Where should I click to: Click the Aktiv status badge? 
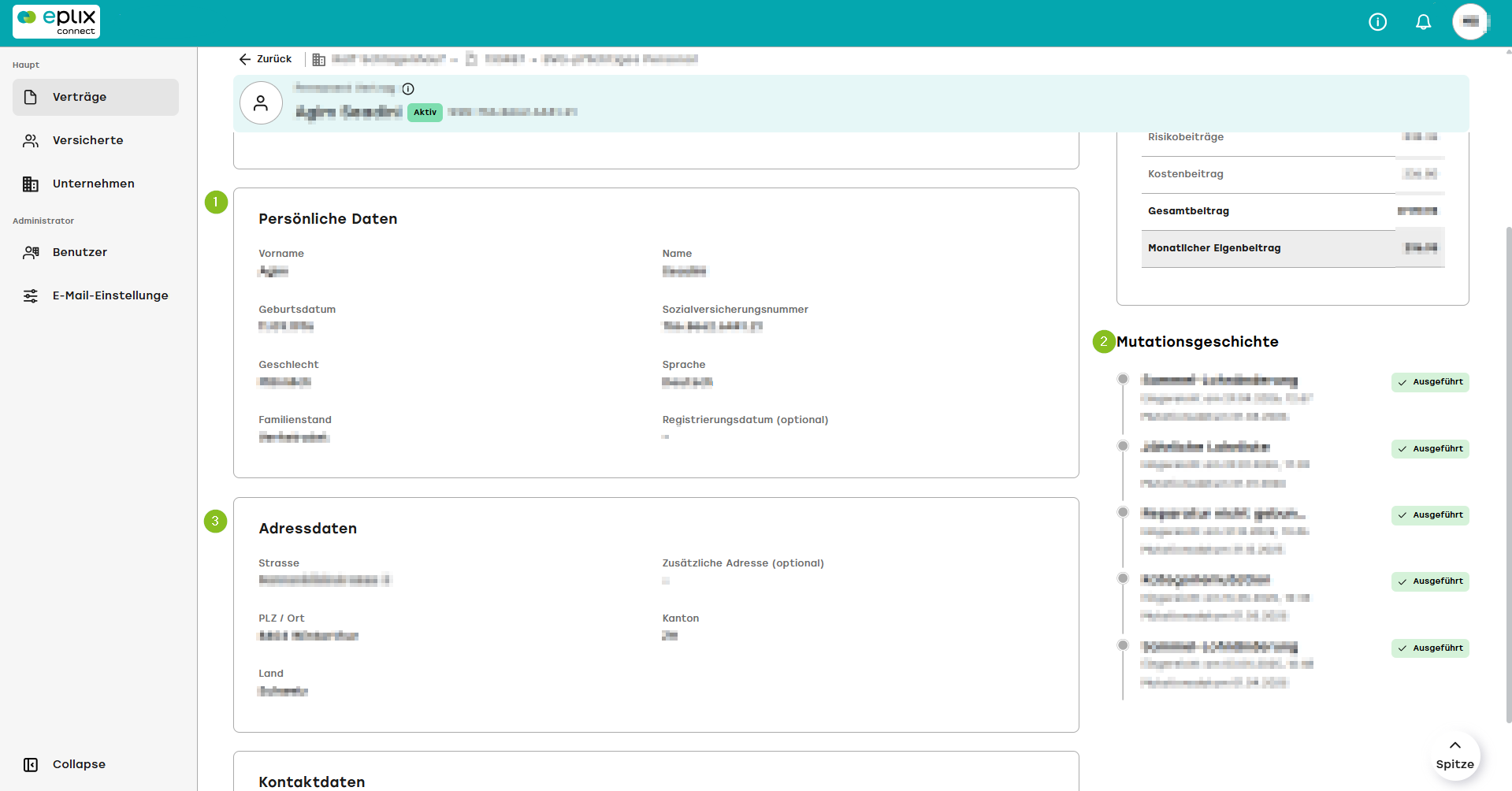425,112
